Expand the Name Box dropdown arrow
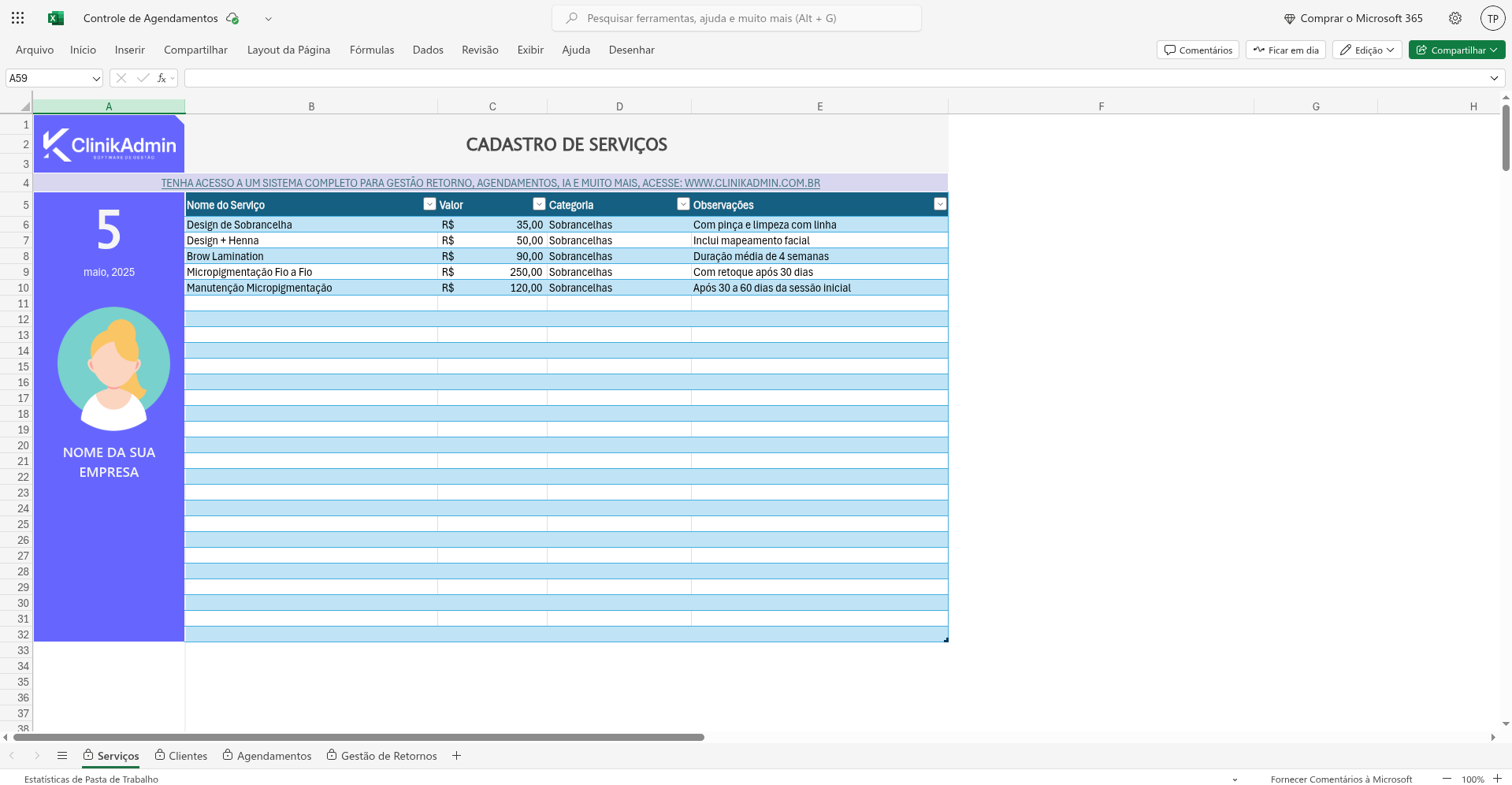 click(x=96, y=79)
